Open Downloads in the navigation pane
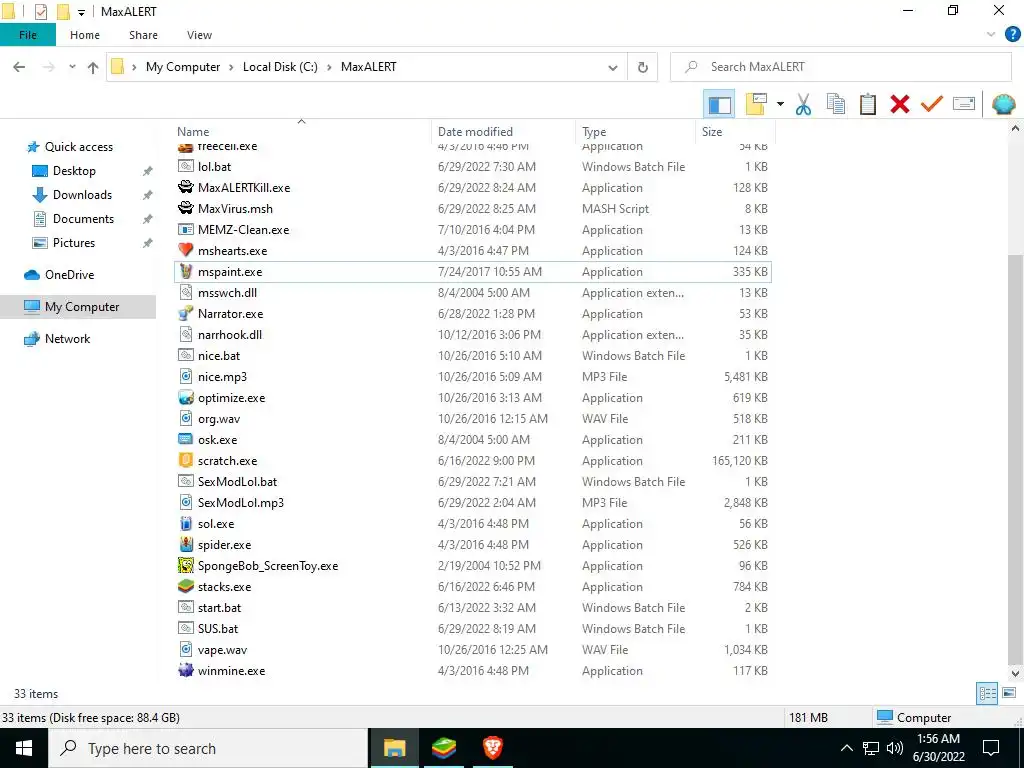1024x768 pixels. 82,195
